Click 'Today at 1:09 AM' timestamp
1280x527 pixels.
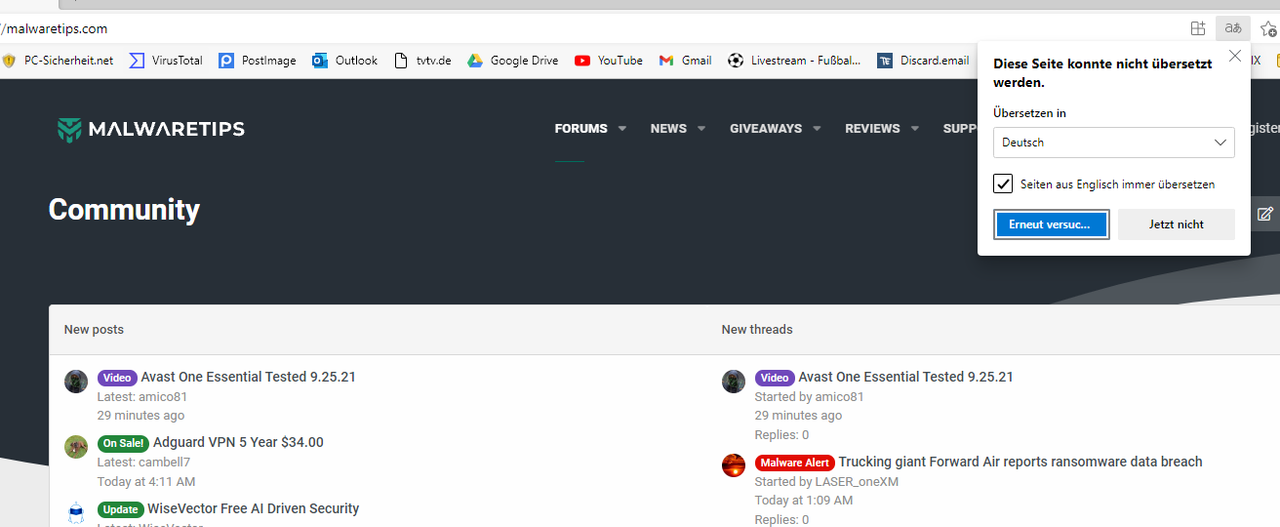[x=804, y=500]
